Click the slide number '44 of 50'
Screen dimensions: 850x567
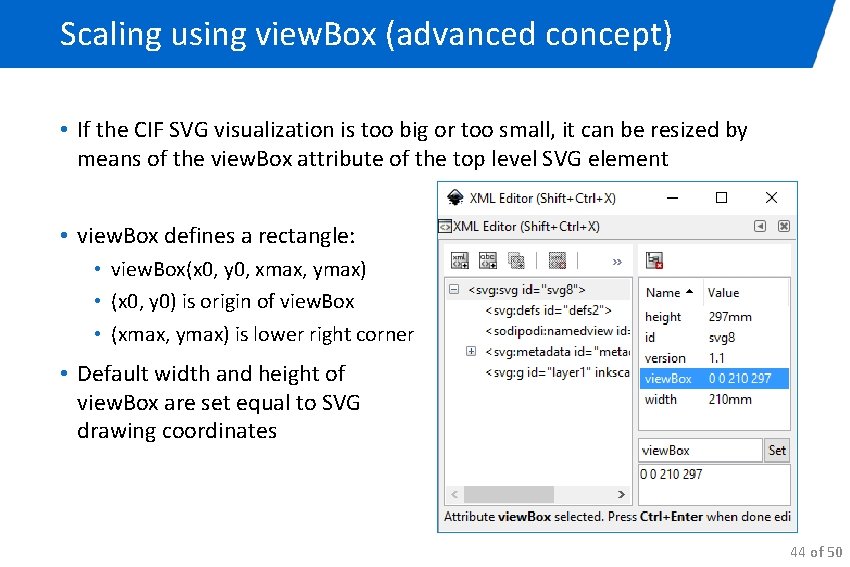(x=816, y=552)
